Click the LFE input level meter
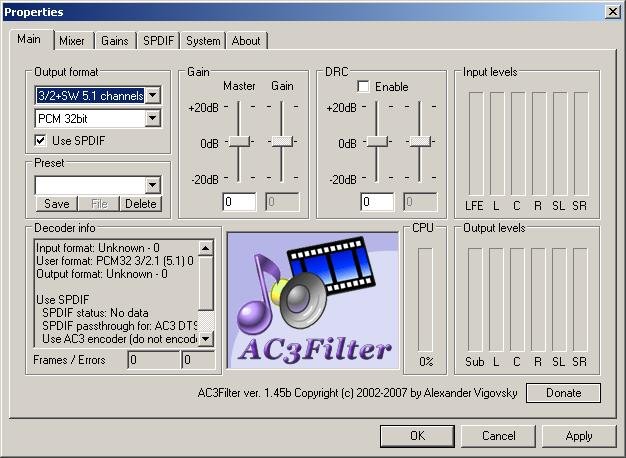This screenshot has height=458, width=626. [x=476, y=144]
